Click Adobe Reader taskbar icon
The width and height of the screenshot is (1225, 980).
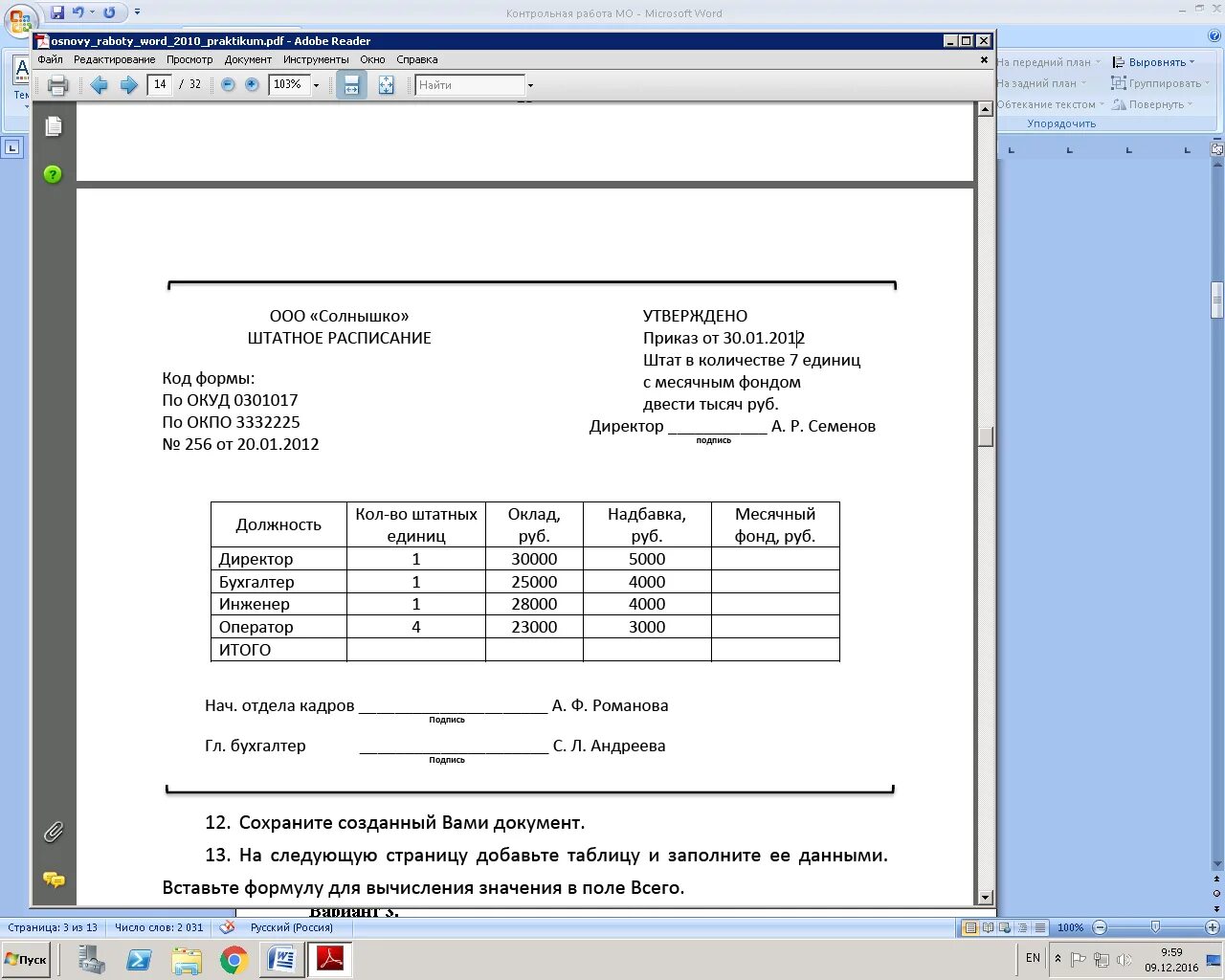tap(330, 960)
